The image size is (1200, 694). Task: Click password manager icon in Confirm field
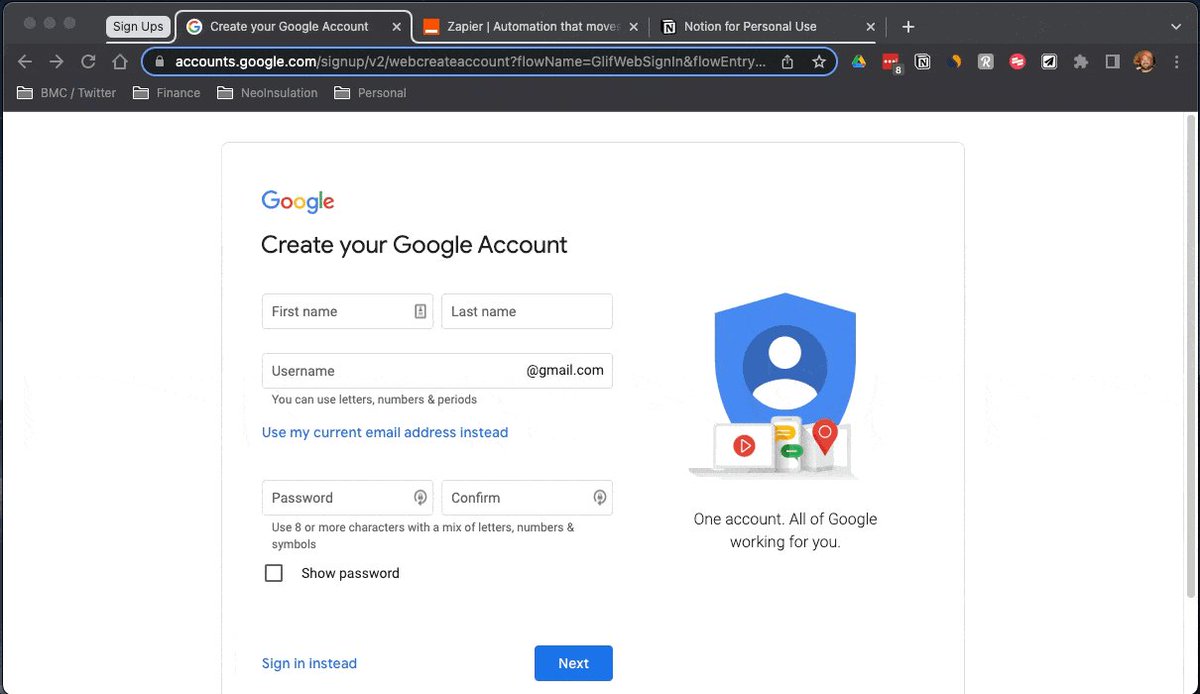[600, 497]
